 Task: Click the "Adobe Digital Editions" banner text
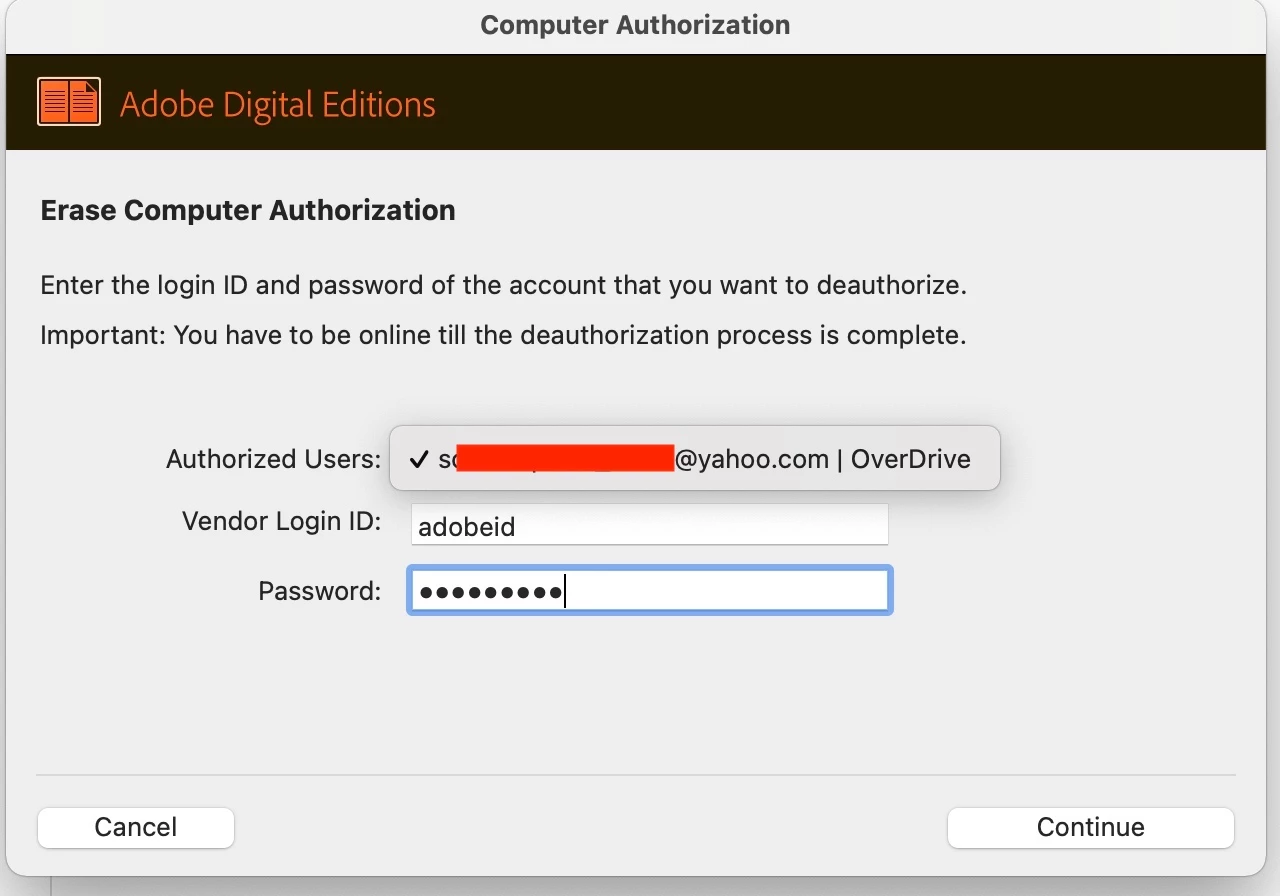[278, 105]
